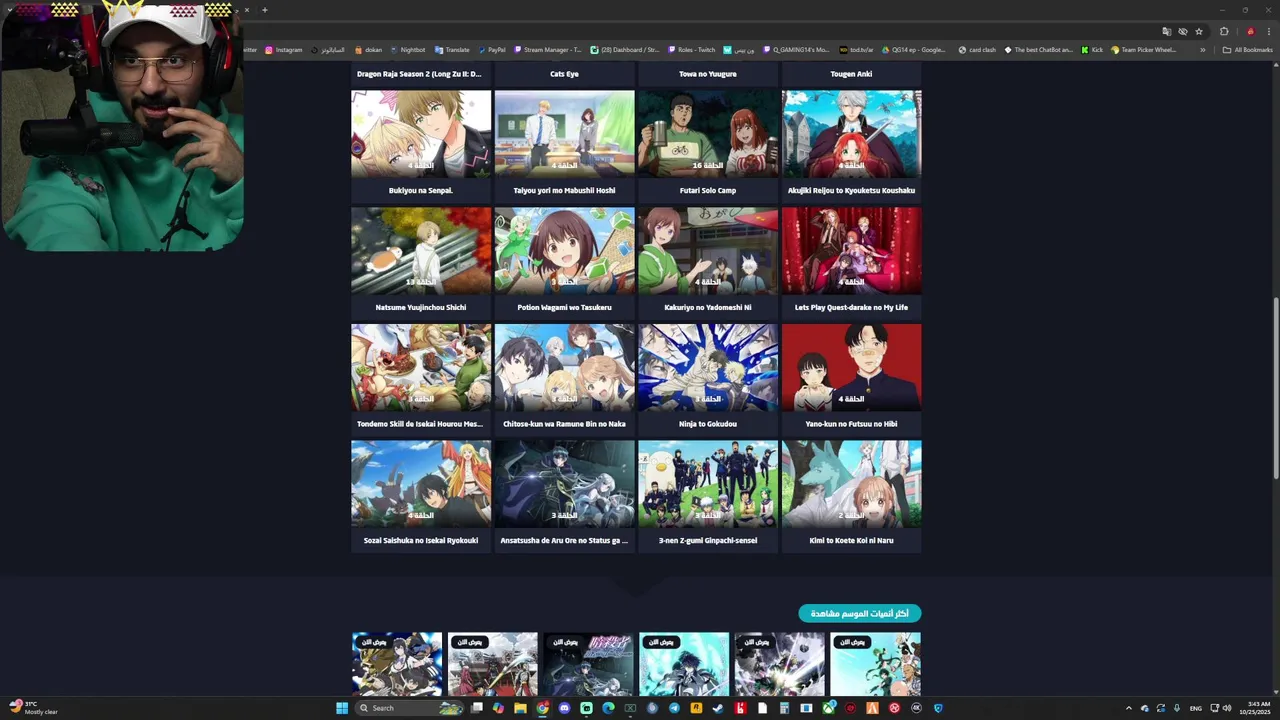
Task: Open the tod.tv/ar bookmark
Action: click(x=856, y=49)
